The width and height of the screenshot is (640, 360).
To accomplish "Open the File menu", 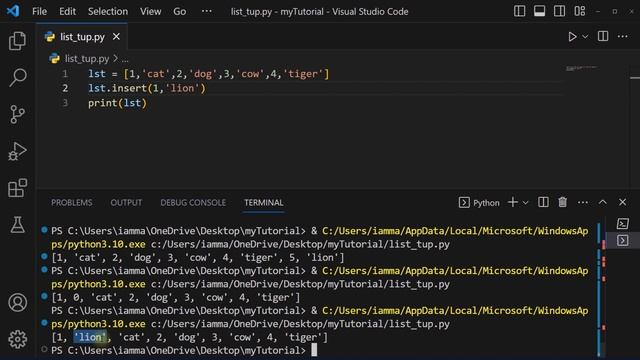I will pos(40,11).
